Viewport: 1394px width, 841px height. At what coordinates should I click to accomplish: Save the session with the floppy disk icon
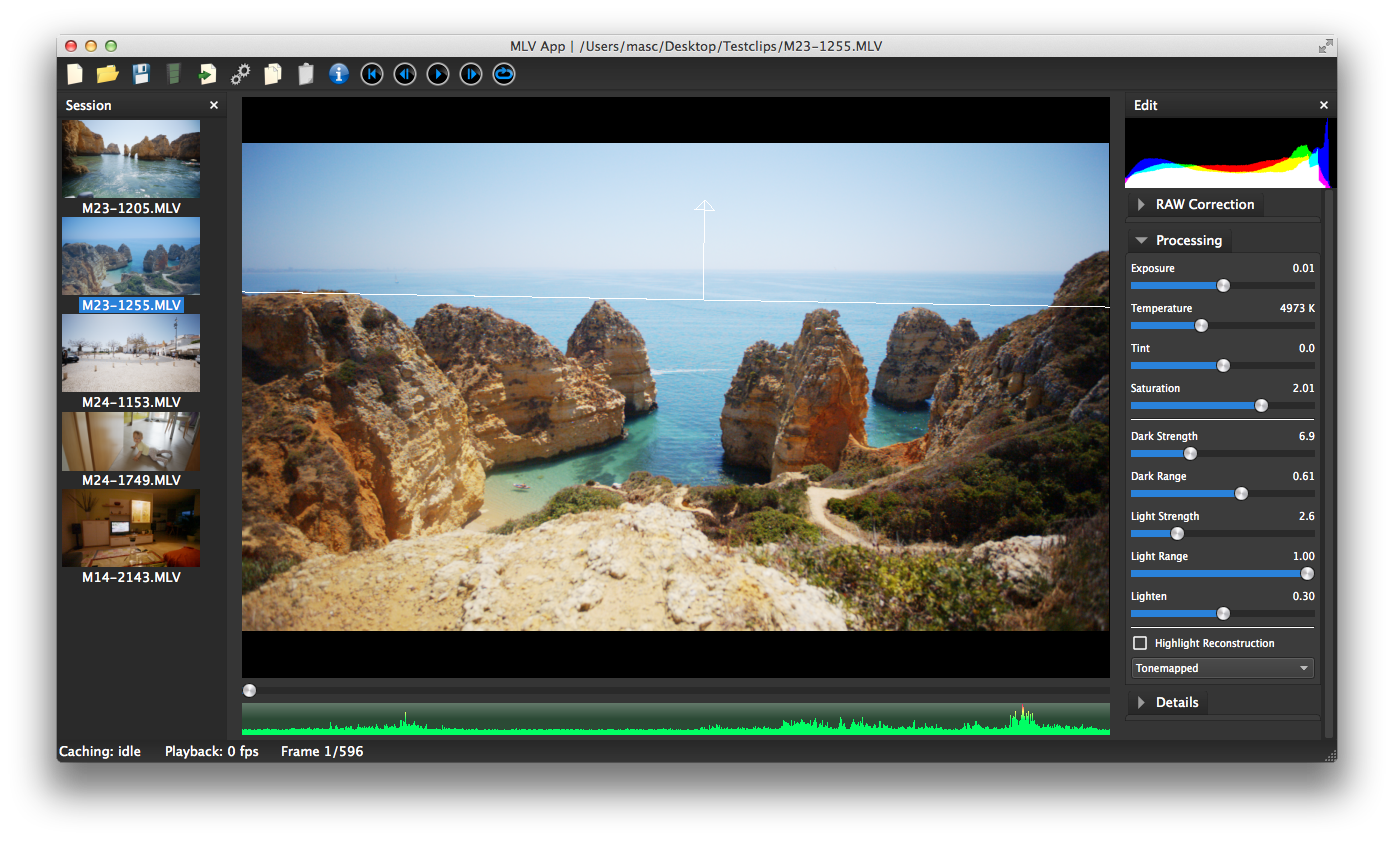point(141,74)
